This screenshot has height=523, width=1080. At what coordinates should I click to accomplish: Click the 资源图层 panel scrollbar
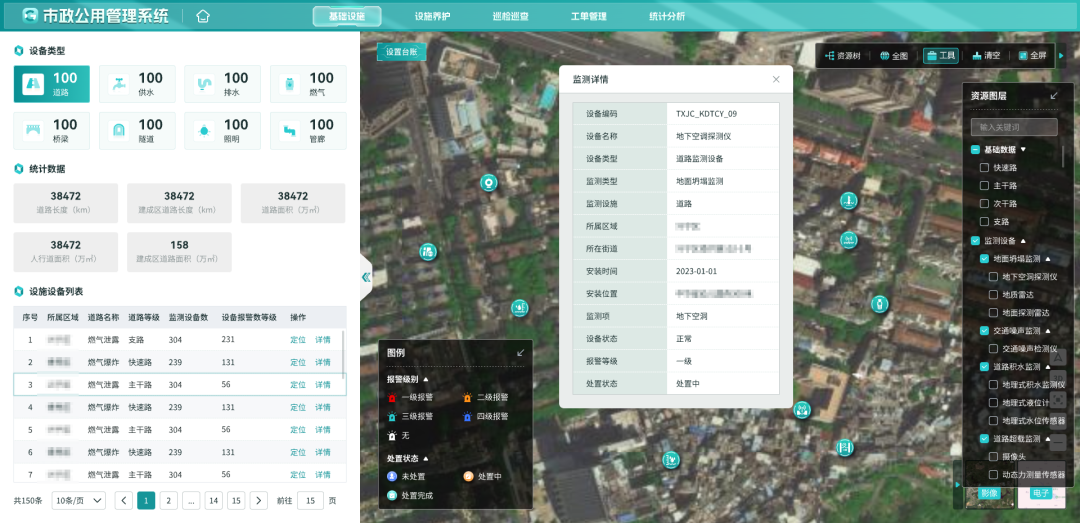click(1063, 155)
